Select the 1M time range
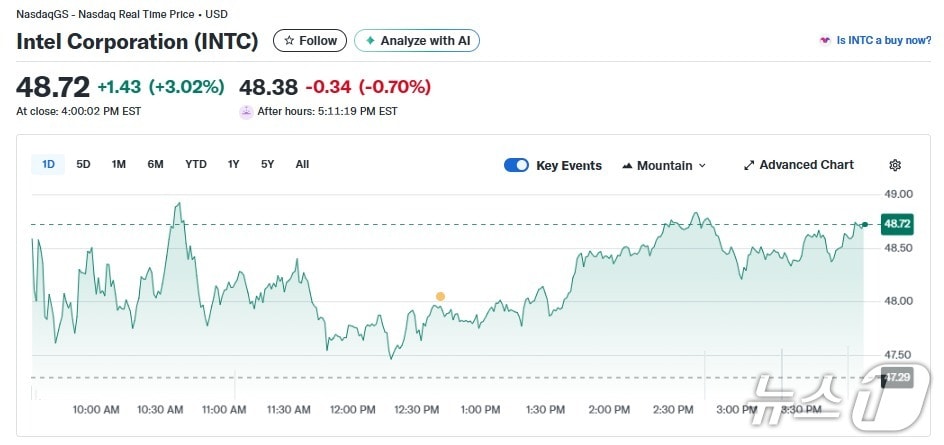 pos(118,164)
